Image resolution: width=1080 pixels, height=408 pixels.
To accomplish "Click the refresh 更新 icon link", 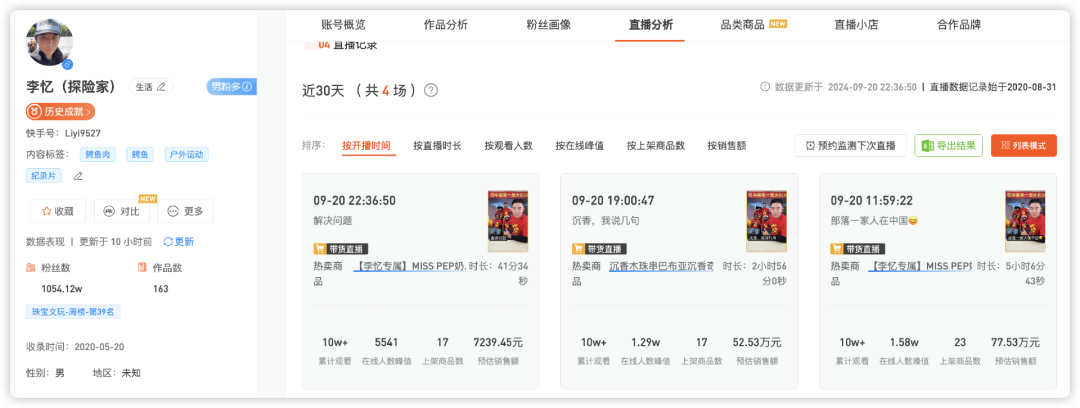I will pyautogui.click(x=179, y=242).
